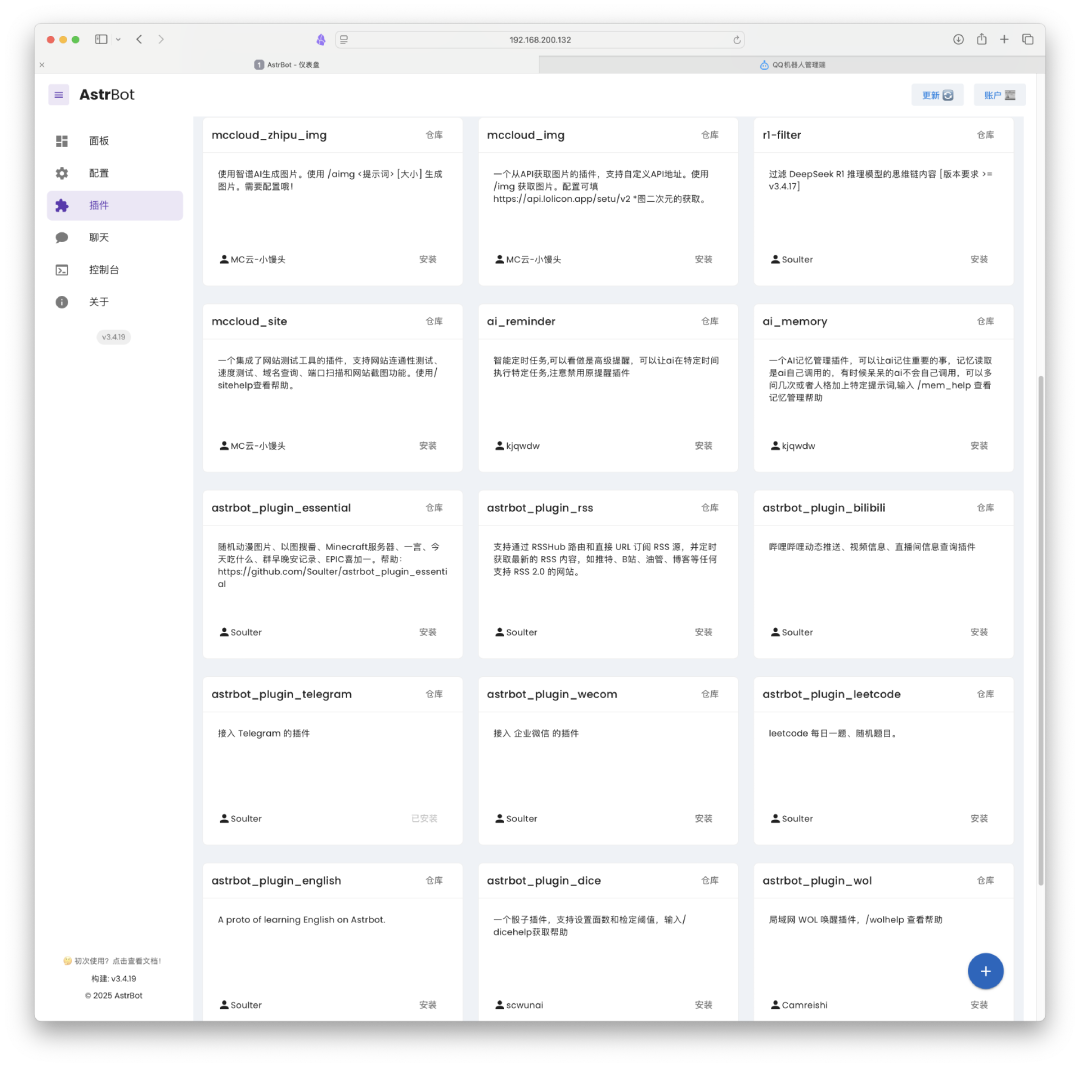Click the v3.4.19 version chip
The width and height of the screenshot is (1080, 1067).
[x=114, y=338]
